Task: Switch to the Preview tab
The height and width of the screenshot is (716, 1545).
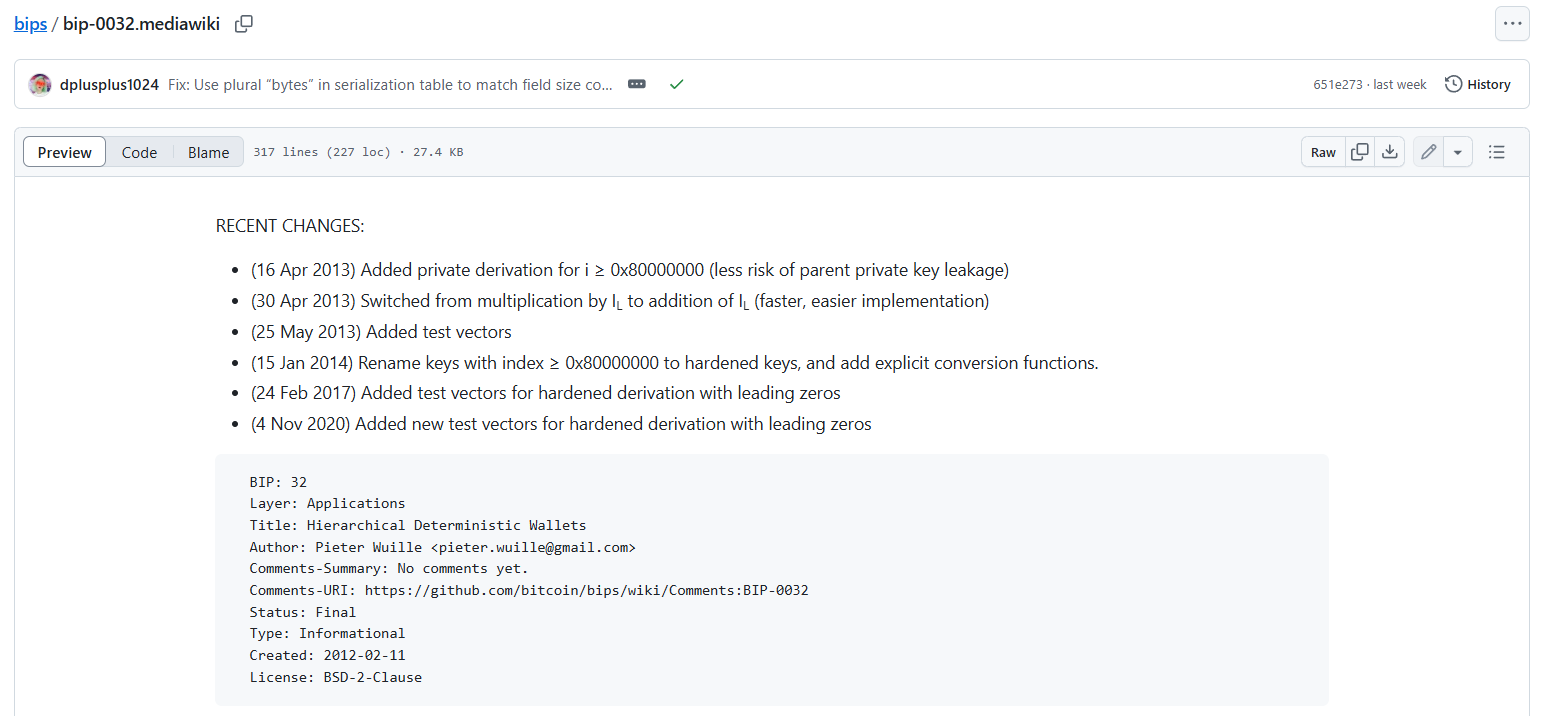Action: [x=65, y=152]
